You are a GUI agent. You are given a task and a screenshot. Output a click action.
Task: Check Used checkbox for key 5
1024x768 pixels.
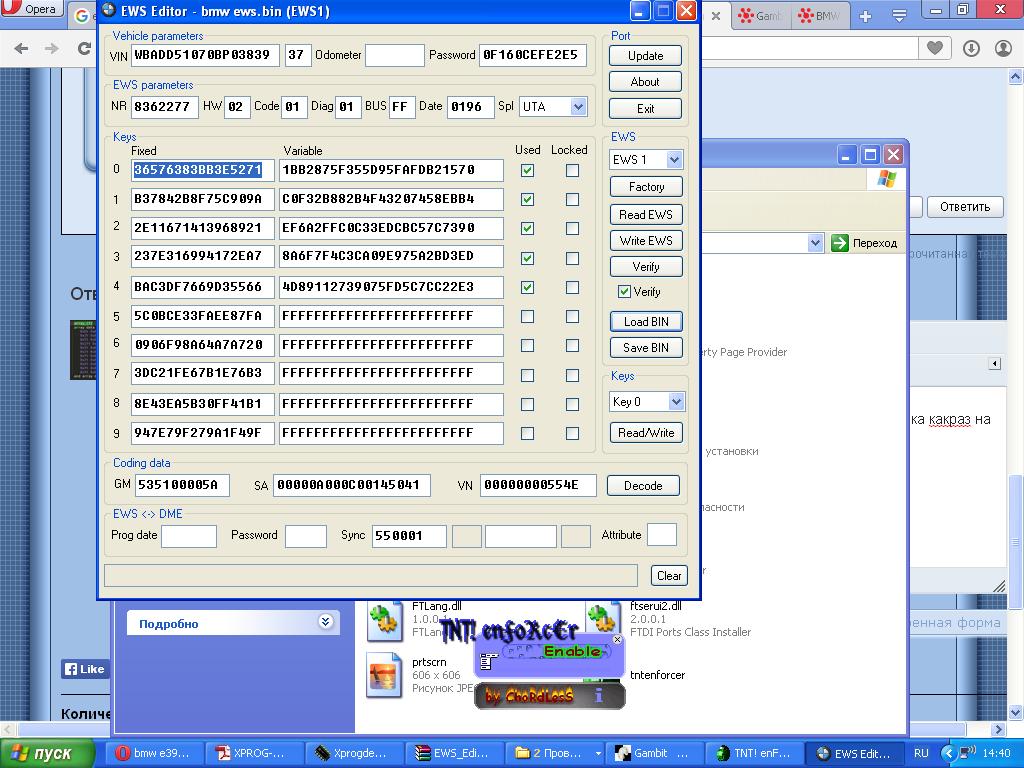coord(528,316)
